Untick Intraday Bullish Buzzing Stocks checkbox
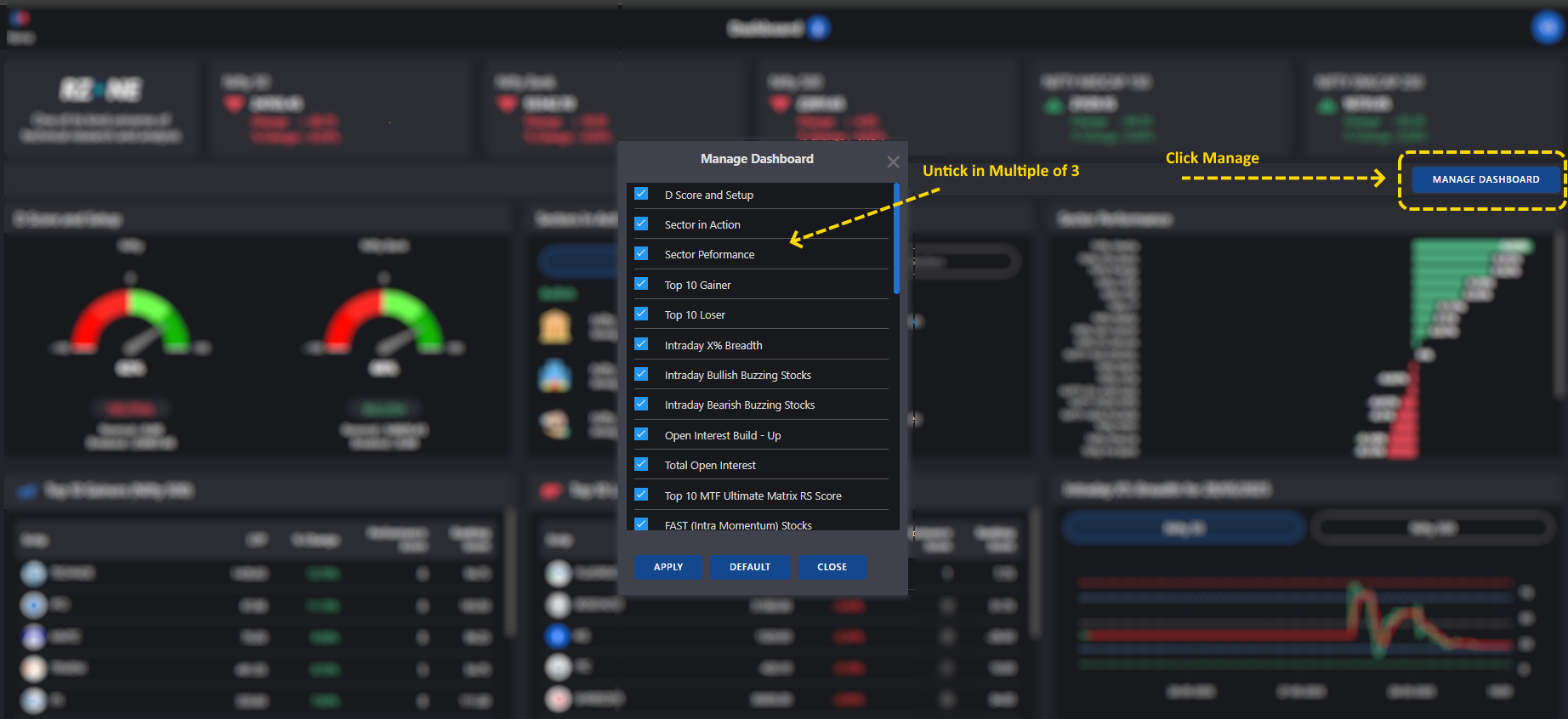This screenshot has height=719, width=1568. point(641,374)
